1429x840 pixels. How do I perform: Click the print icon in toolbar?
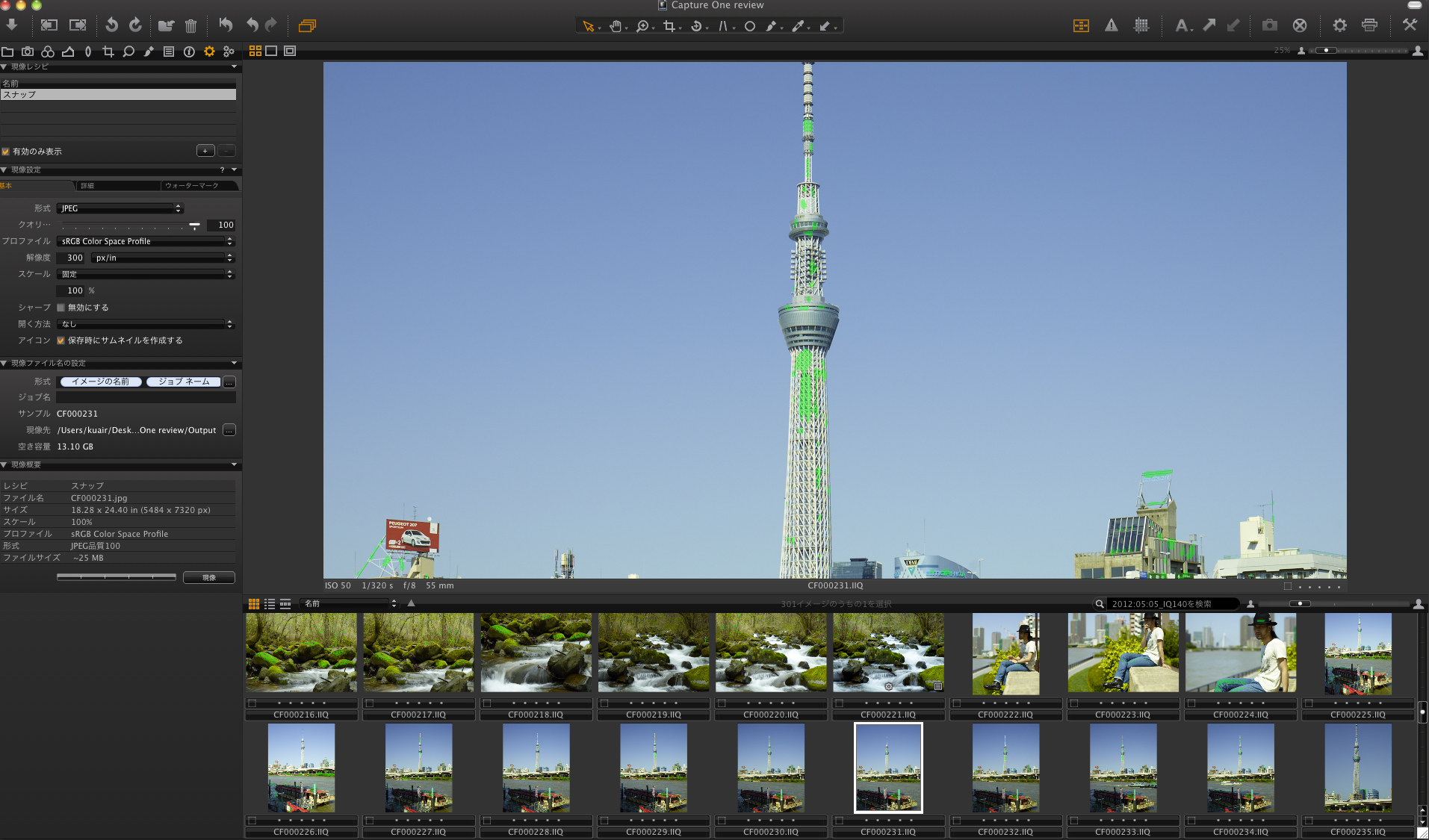tap(1369, 25)
